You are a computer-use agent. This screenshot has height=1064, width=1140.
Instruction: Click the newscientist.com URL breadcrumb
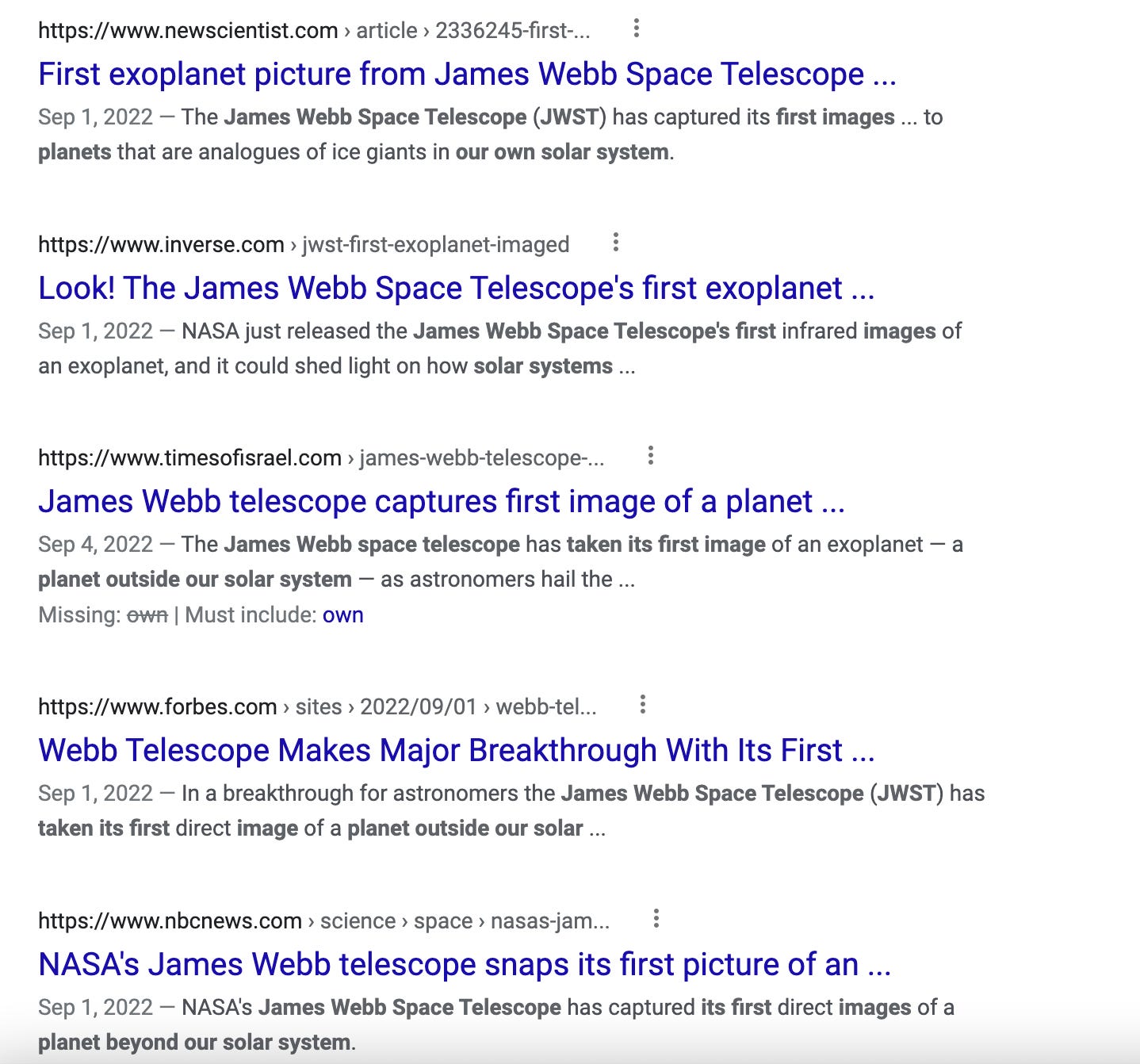click(314, 31)
